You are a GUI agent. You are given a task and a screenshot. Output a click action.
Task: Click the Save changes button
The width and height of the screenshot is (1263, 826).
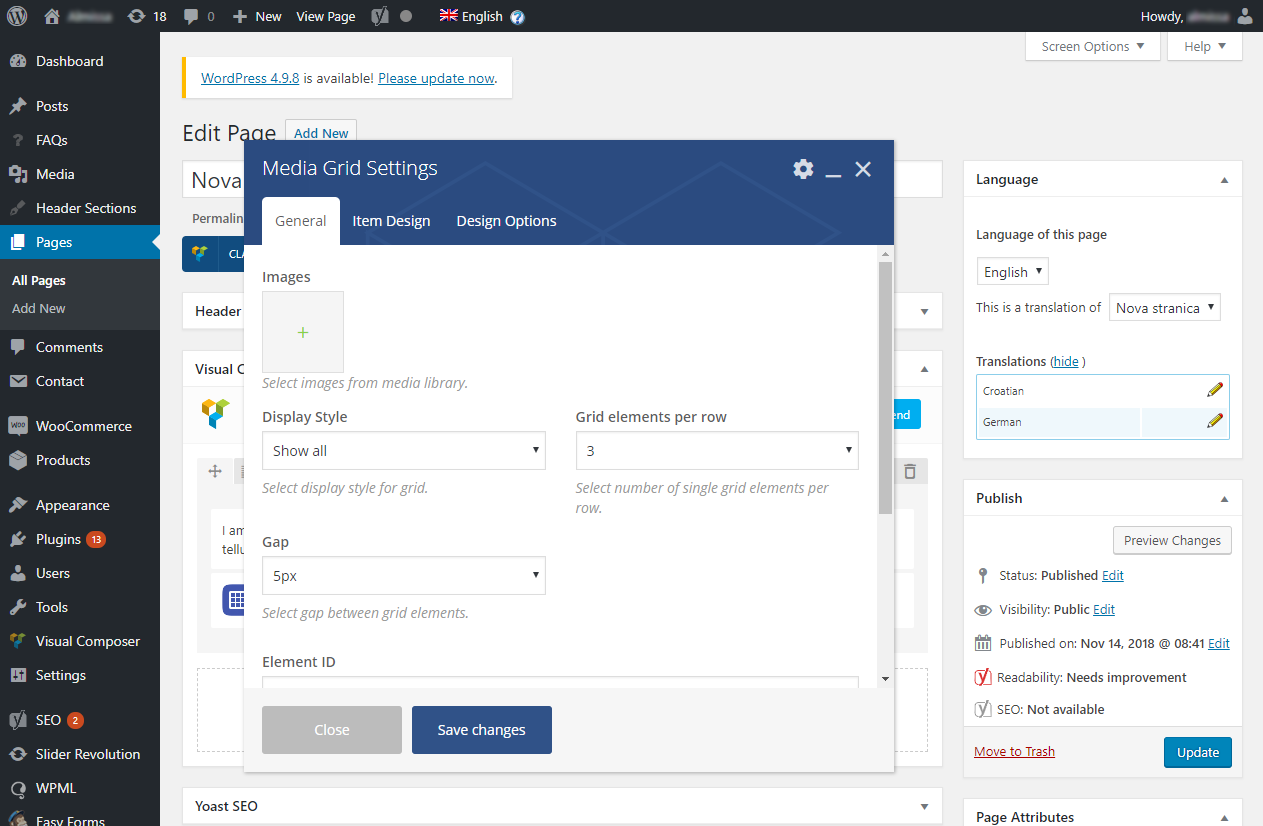point(481,730)
